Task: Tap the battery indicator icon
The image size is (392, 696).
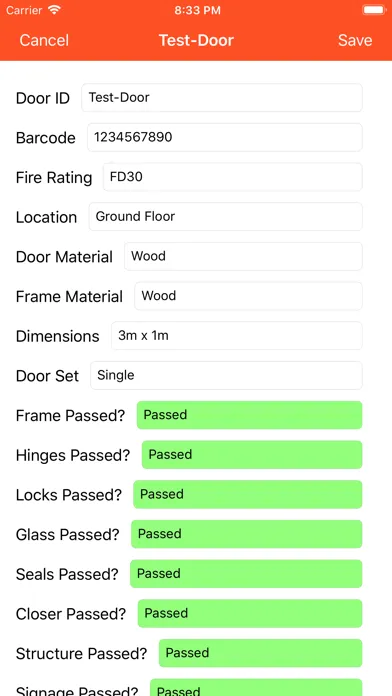Action: (374, 10)
